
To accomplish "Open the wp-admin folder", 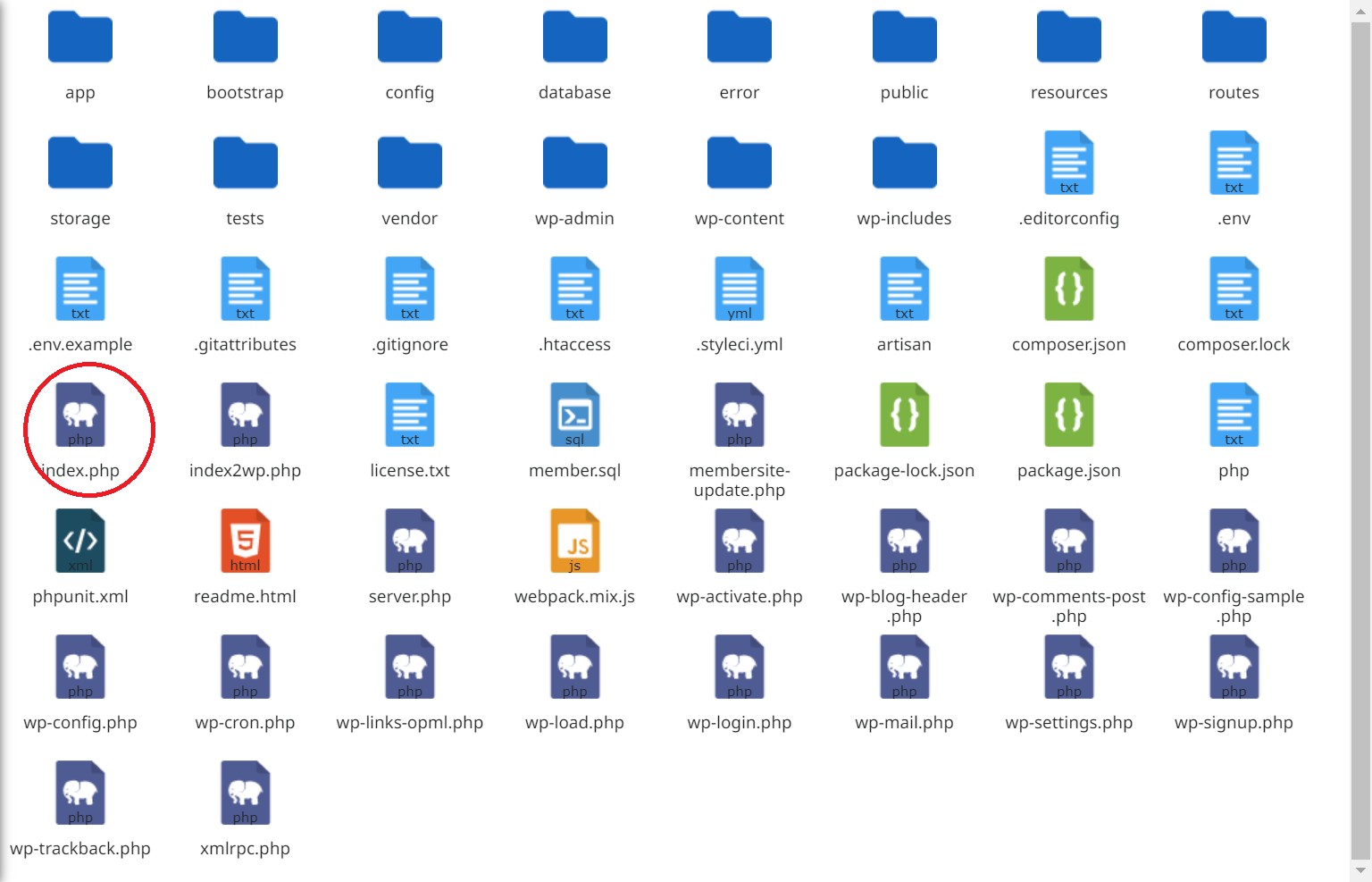I will [574, 164].
